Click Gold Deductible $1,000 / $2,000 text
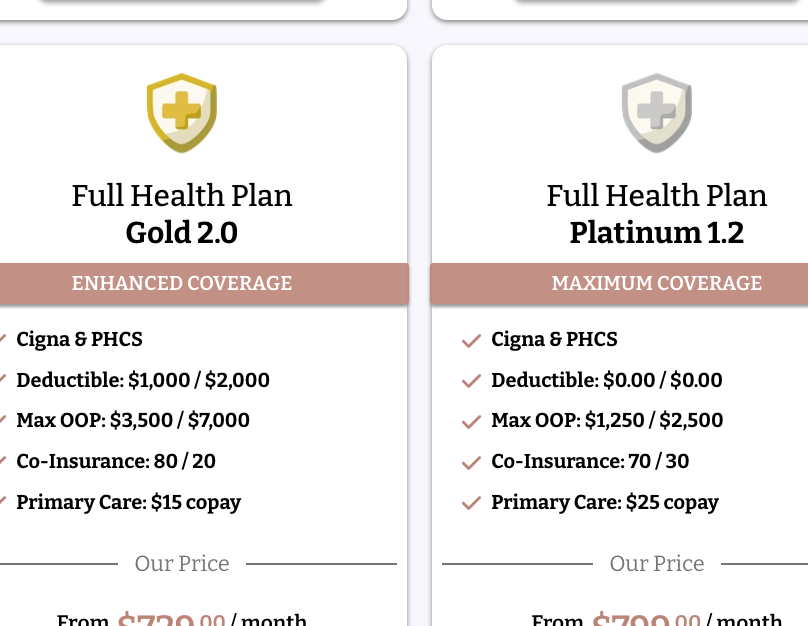 [x=143, y=380]
